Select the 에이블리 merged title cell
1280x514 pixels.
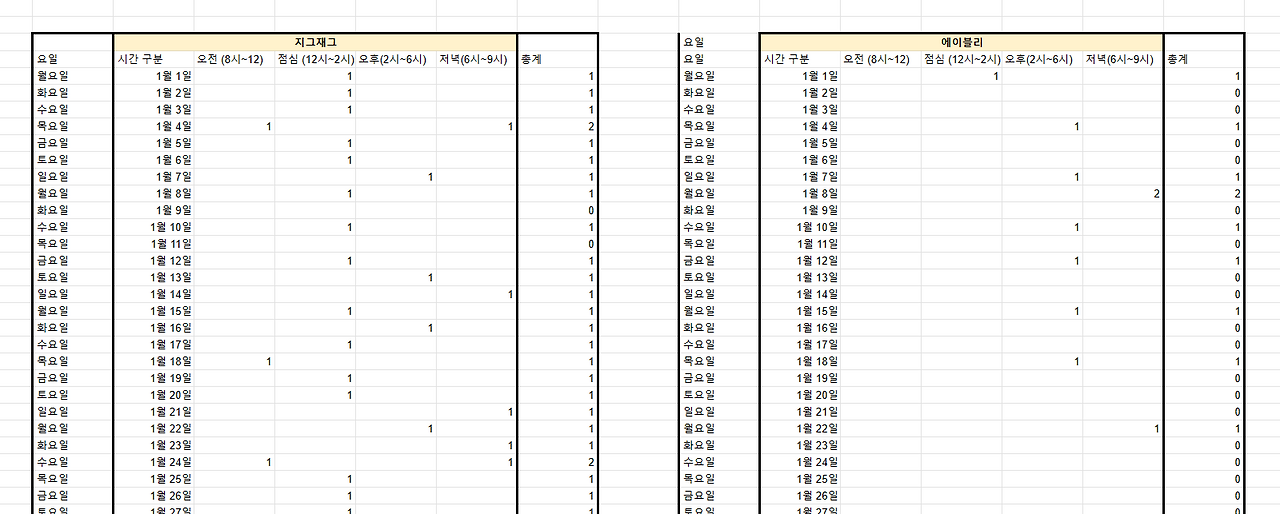pos(962,42)
